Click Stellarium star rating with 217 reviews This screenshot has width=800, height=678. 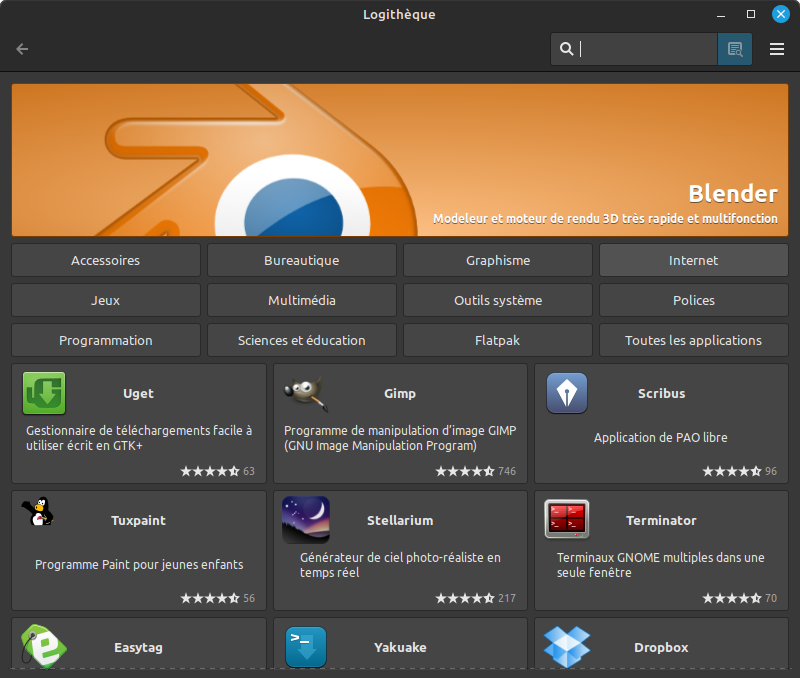point(476,598)
